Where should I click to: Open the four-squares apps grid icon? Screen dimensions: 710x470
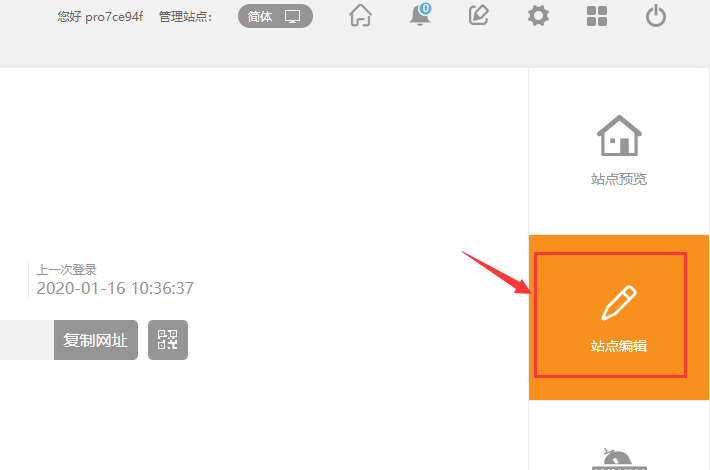(597, 16)
